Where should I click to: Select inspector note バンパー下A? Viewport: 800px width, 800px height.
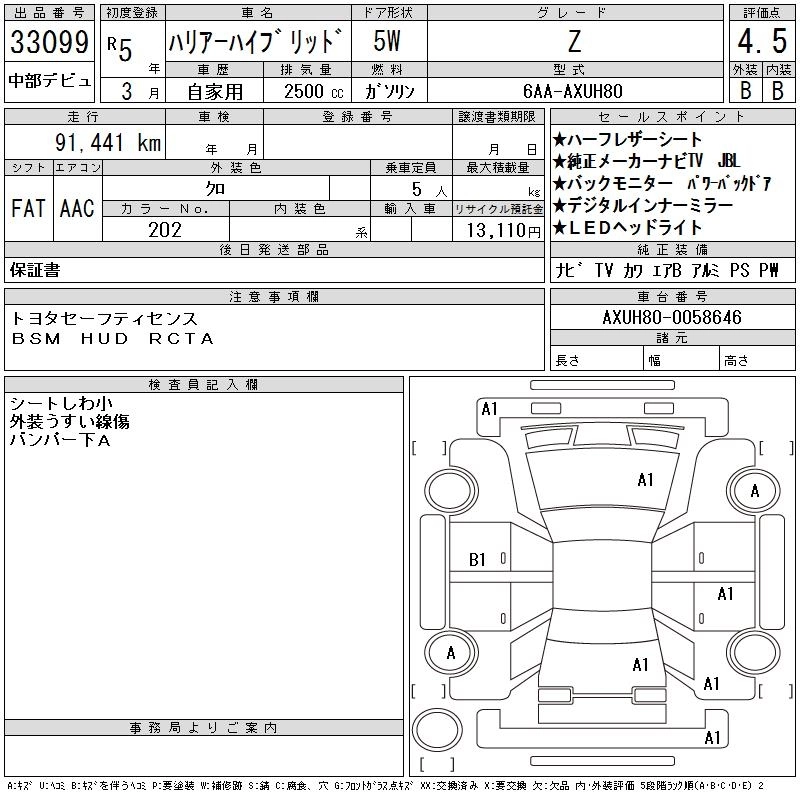60,440
